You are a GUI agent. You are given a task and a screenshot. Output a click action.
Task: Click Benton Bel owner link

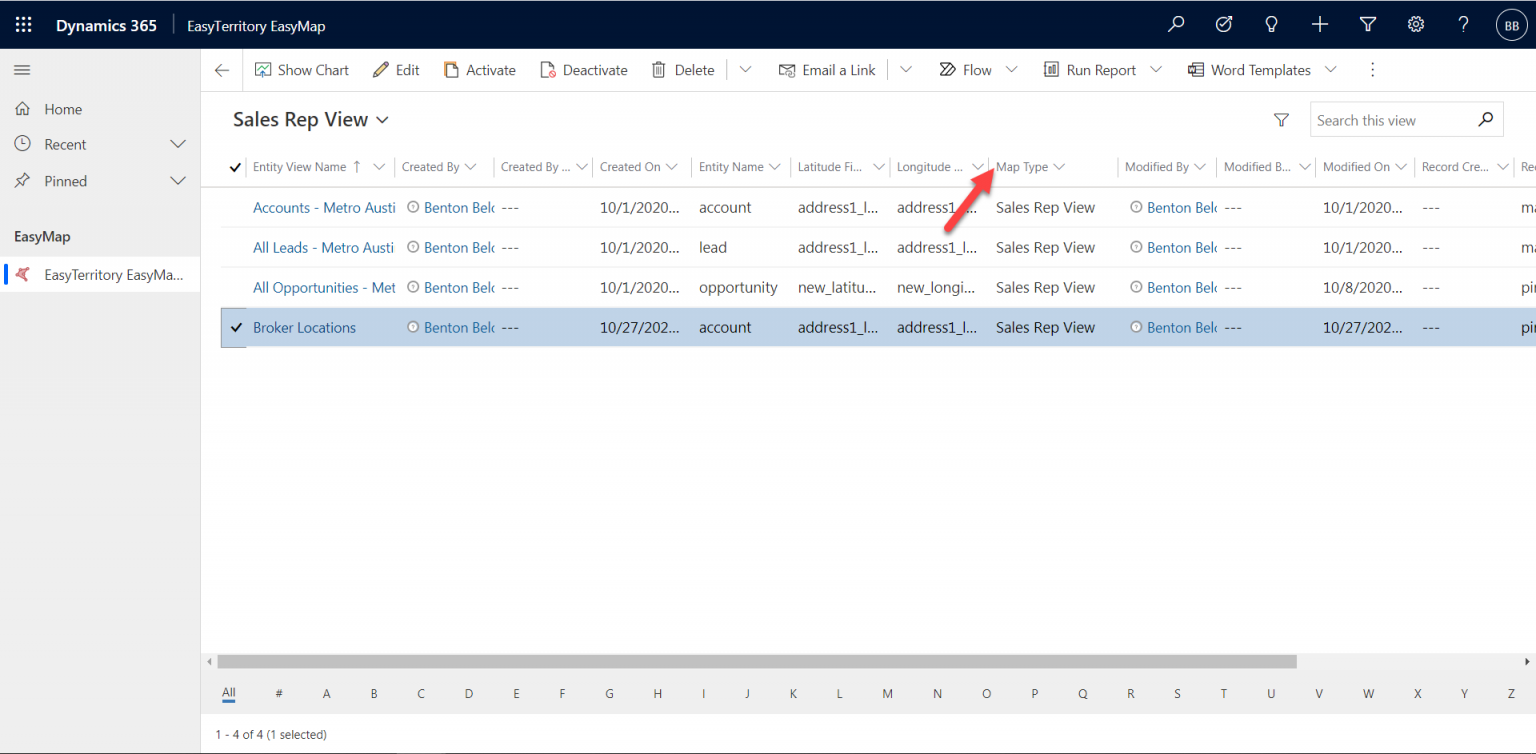coord(458,207)
